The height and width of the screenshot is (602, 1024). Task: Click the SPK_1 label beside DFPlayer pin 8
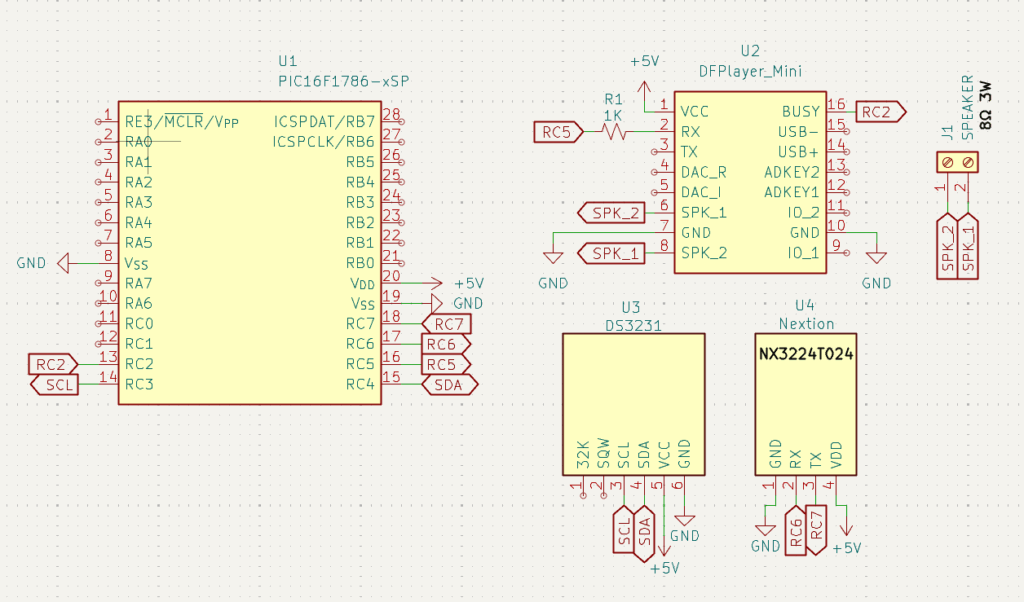(612, 253)
